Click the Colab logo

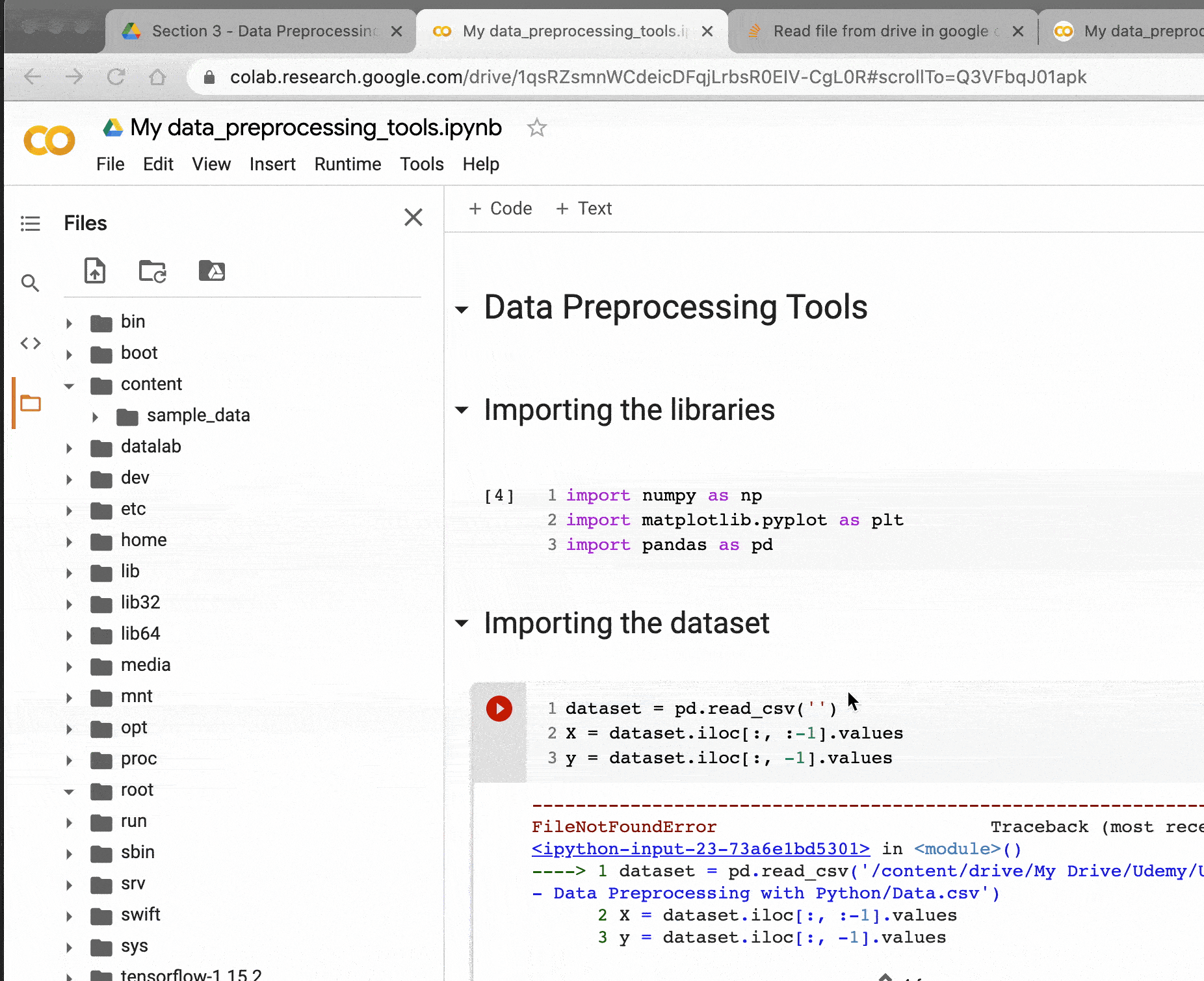tap(49, 140)
